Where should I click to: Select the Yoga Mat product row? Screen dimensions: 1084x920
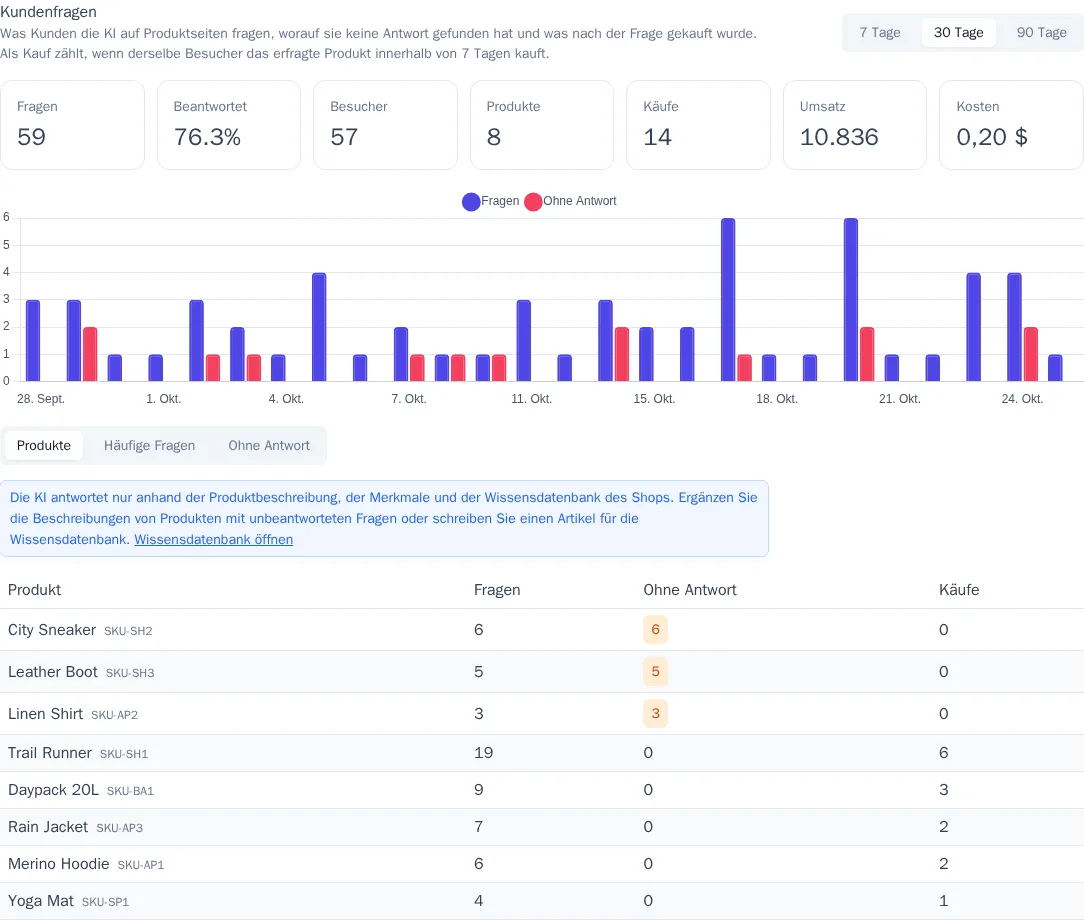542,901
